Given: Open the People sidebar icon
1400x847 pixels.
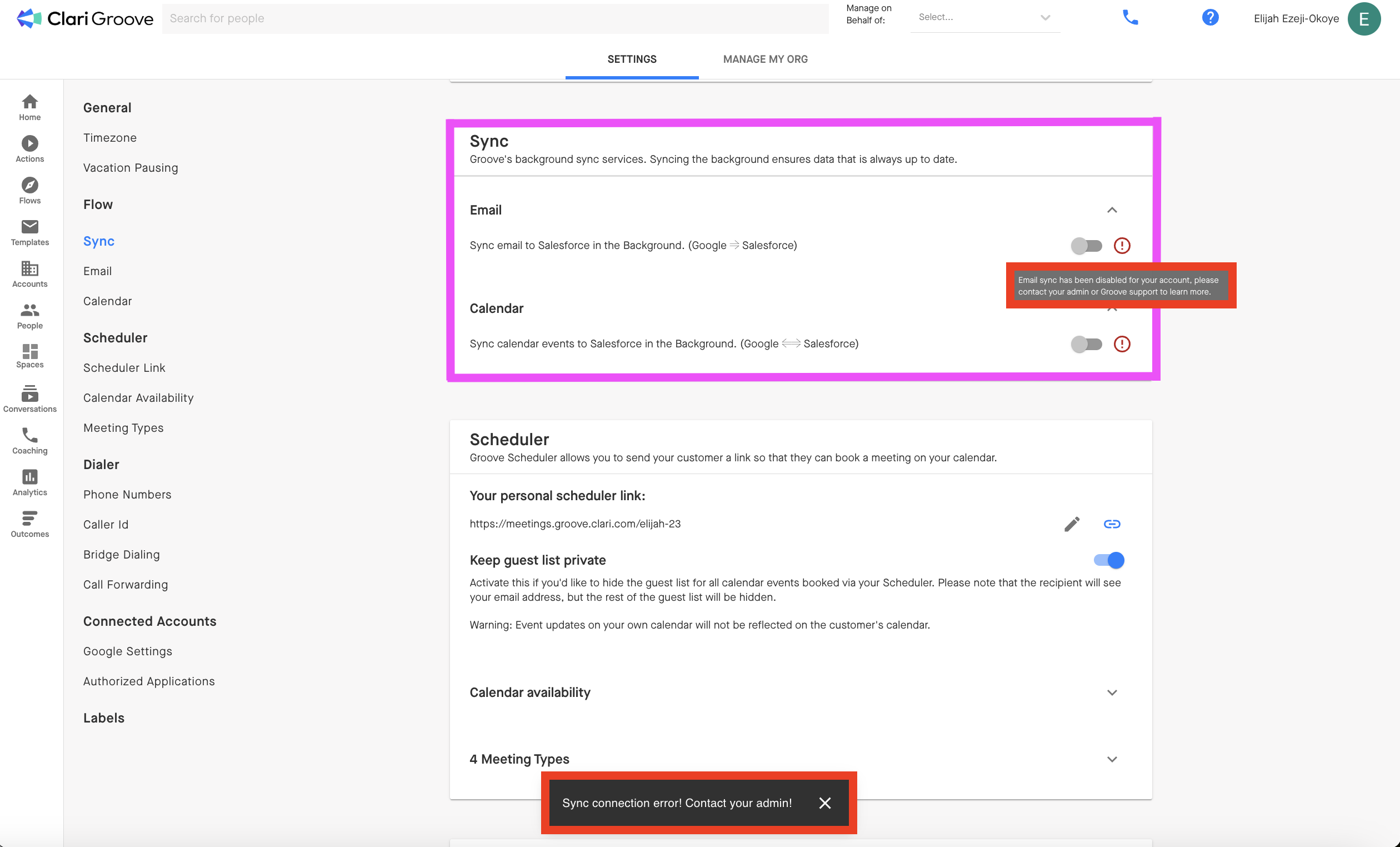Looking at the screenshot, I should pos(29,316).
